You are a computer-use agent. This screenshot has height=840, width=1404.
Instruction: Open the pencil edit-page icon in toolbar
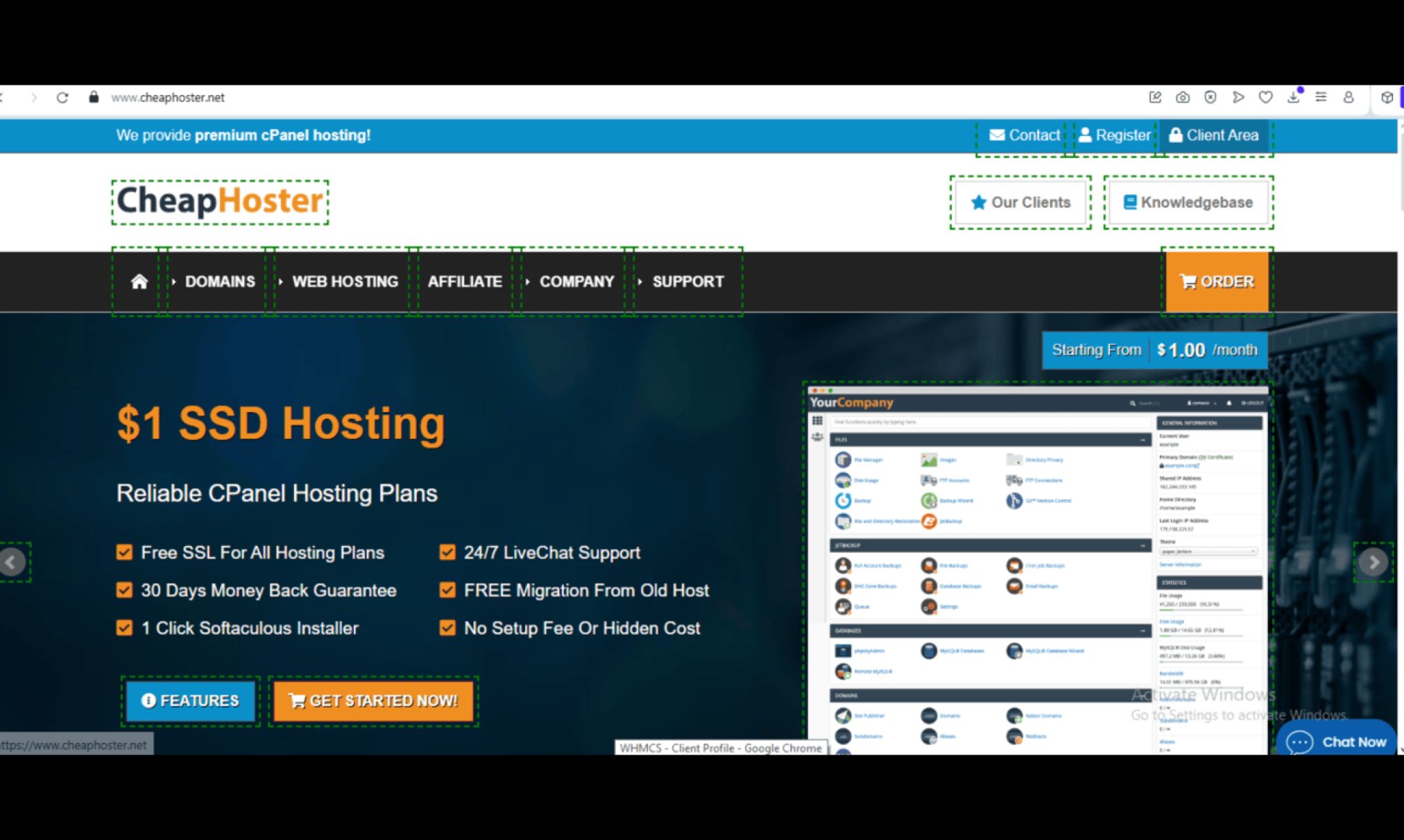[x=1155, y=97]
